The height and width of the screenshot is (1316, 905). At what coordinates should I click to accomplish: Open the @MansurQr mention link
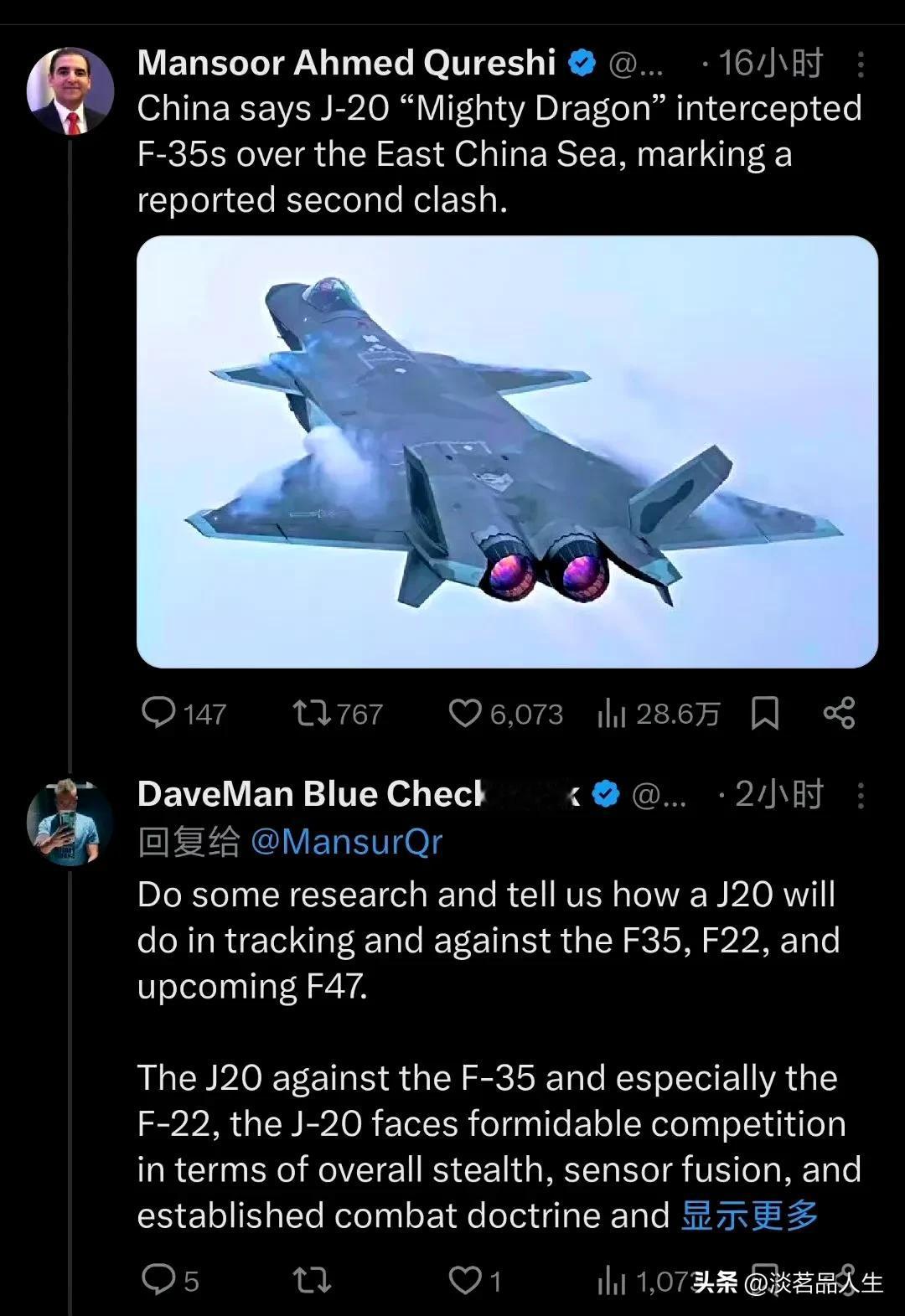[x=347, y=842]
